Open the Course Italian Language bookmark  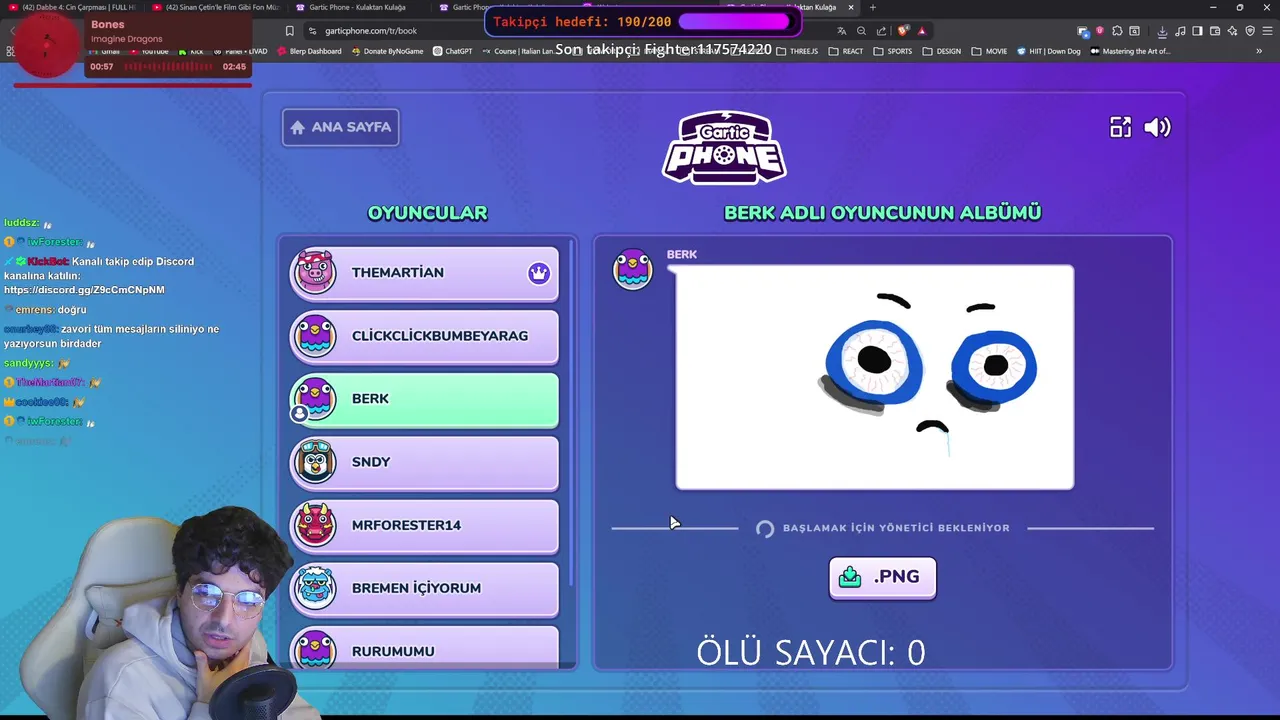coord(517,51)
